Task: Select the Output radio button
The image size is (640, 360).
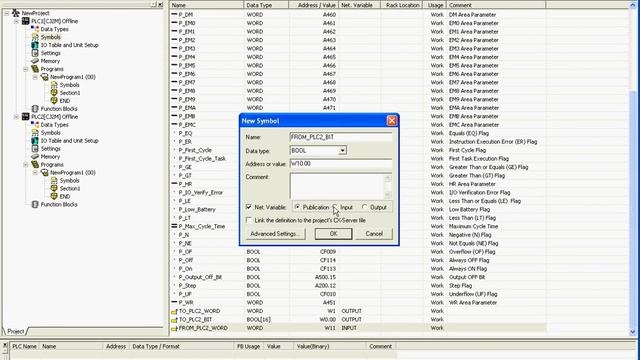Action: pos(364,207)
